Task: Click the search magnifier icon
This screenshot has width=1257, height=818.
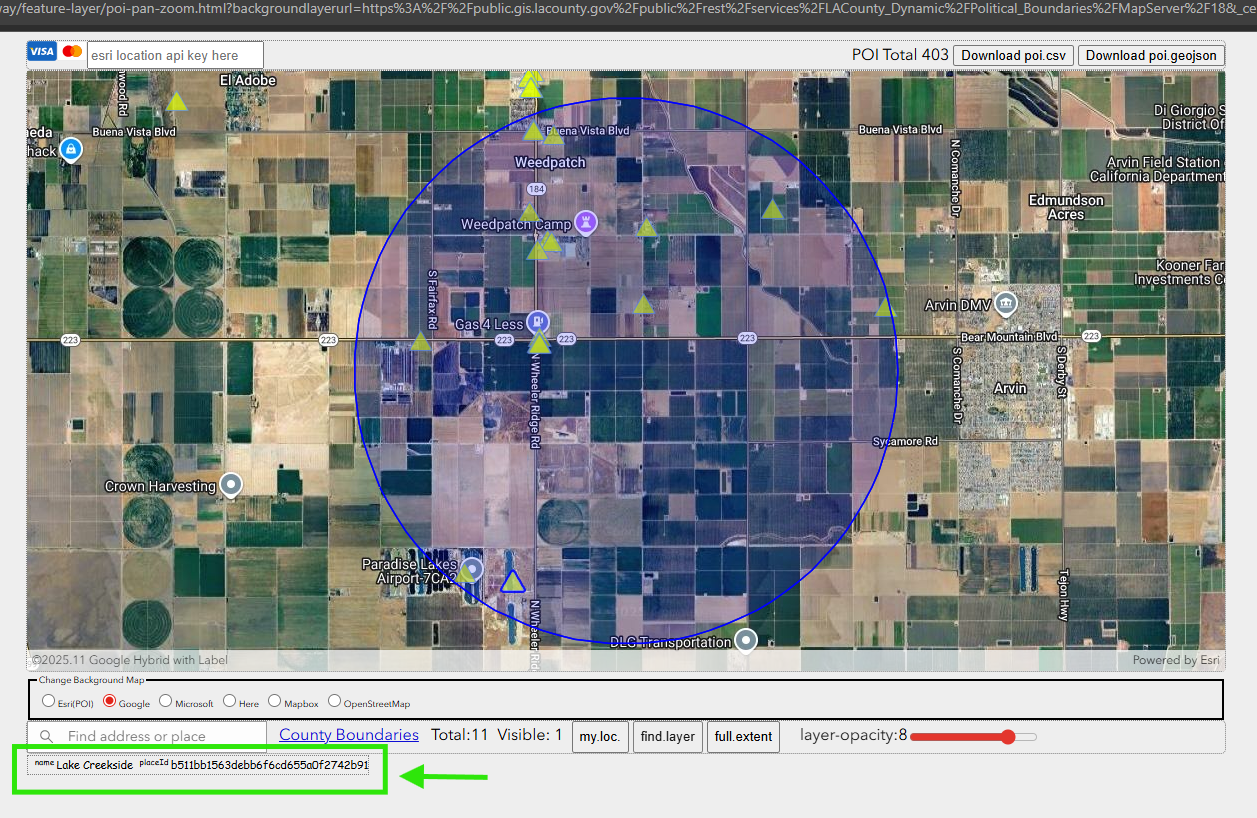Action: pyautogui.click(x=46, y=736)
